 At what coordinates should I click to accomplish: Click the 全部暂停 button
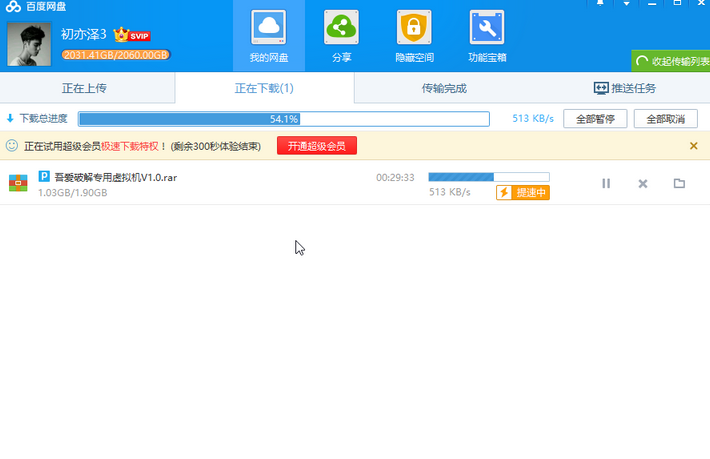(595, 119)
